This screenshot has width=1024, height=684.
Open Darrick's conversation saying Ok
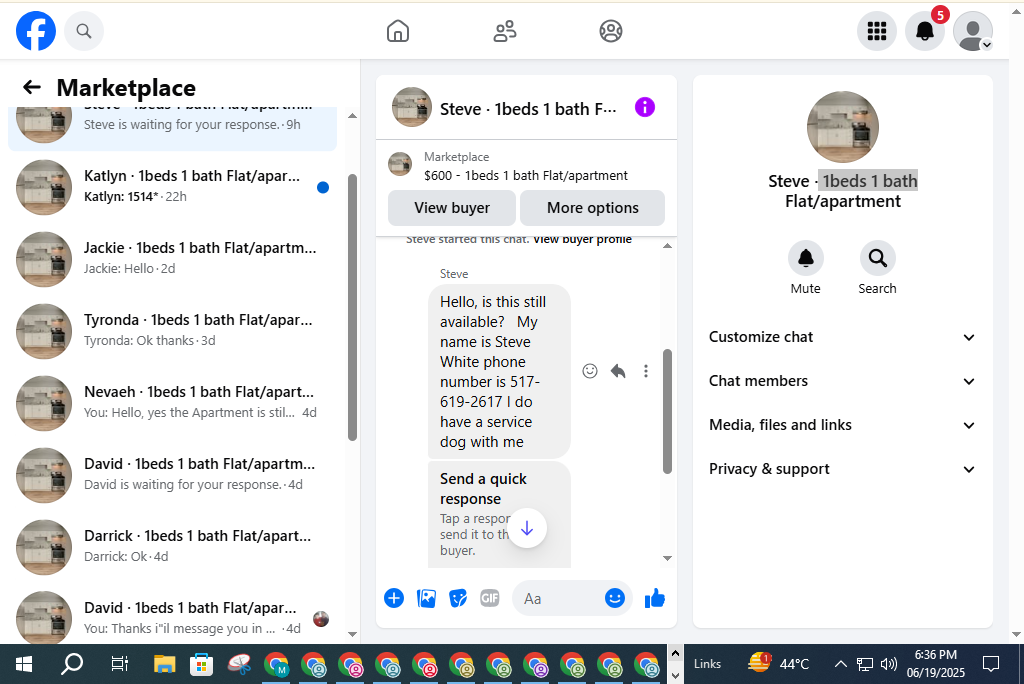pyautogui.click(x=172, y=546)
